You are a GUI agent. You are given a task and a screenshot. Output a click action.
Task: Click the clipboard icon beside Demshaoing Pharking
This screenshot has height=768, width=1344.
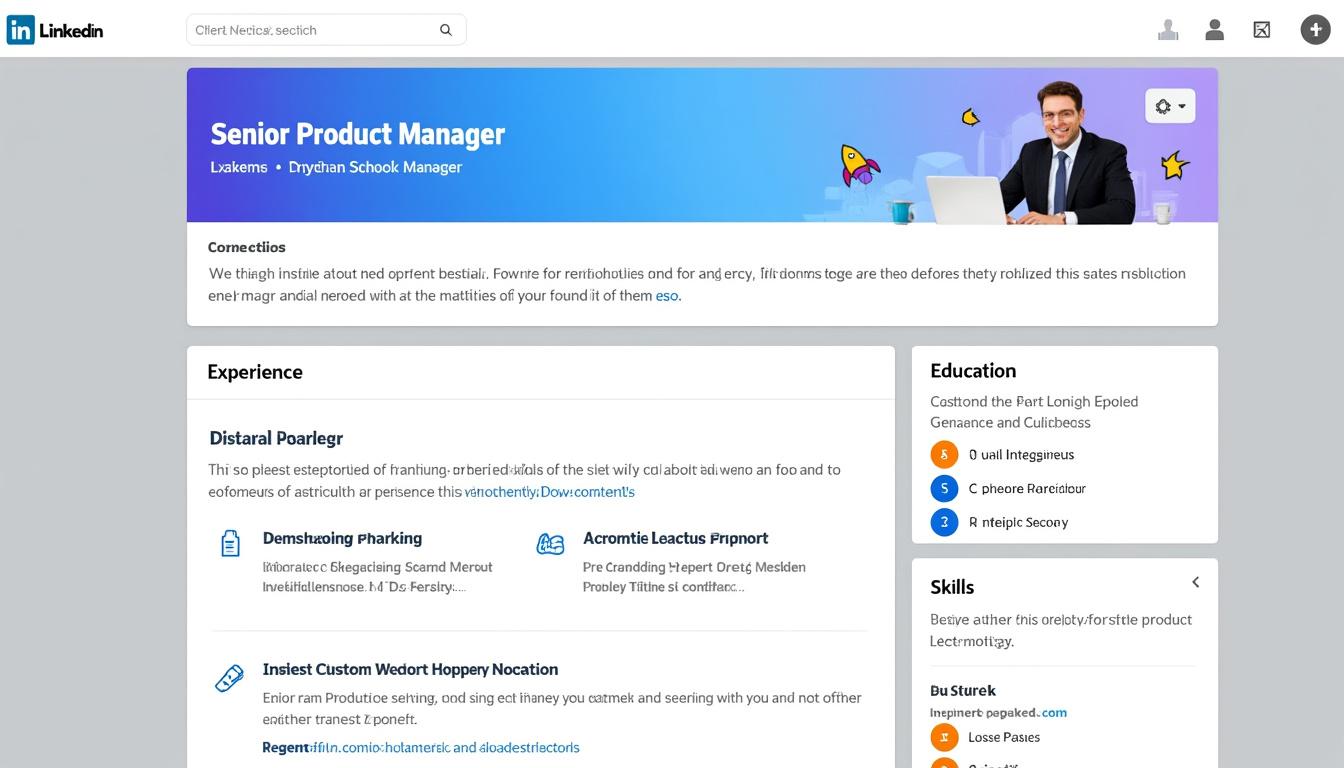tap(230, 543)
